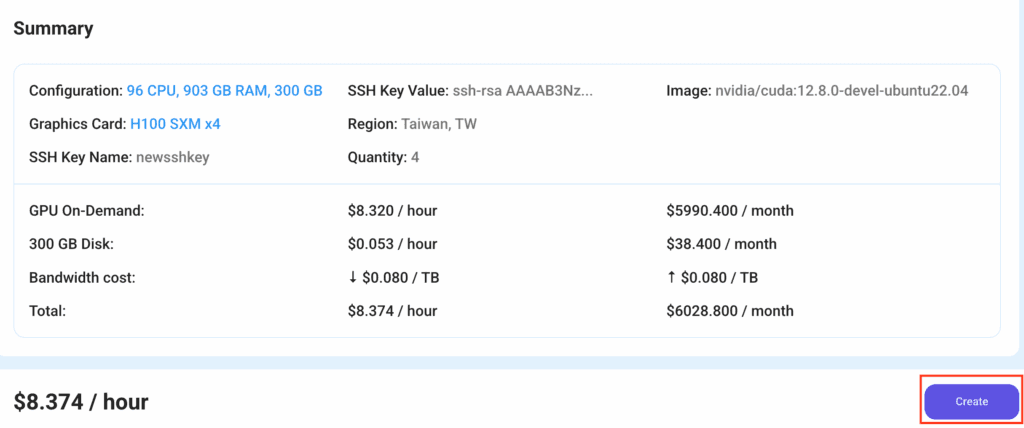
Task: Click the download arrow in Bandwidth cost
Action: click(x=353, y=278)
